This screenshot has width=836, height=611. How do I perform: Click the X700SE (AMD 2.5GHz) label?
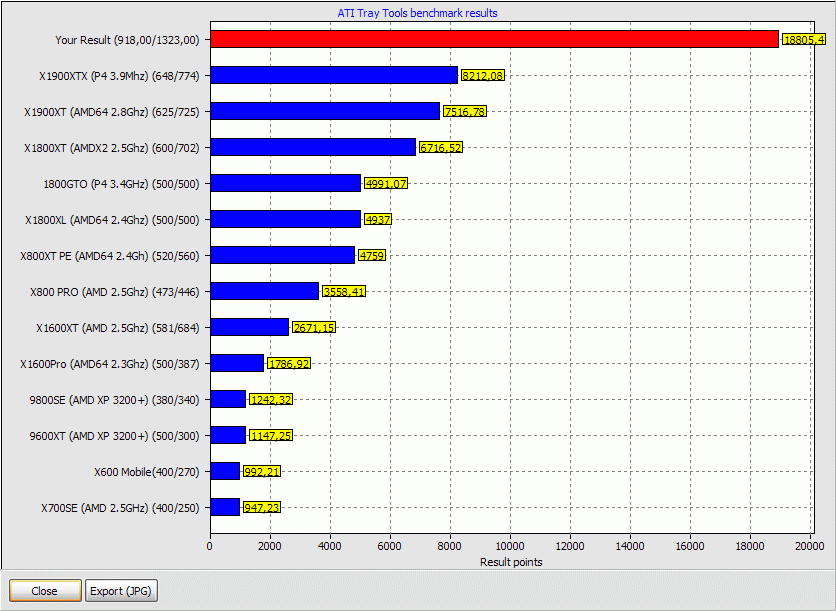pos(120,508)
